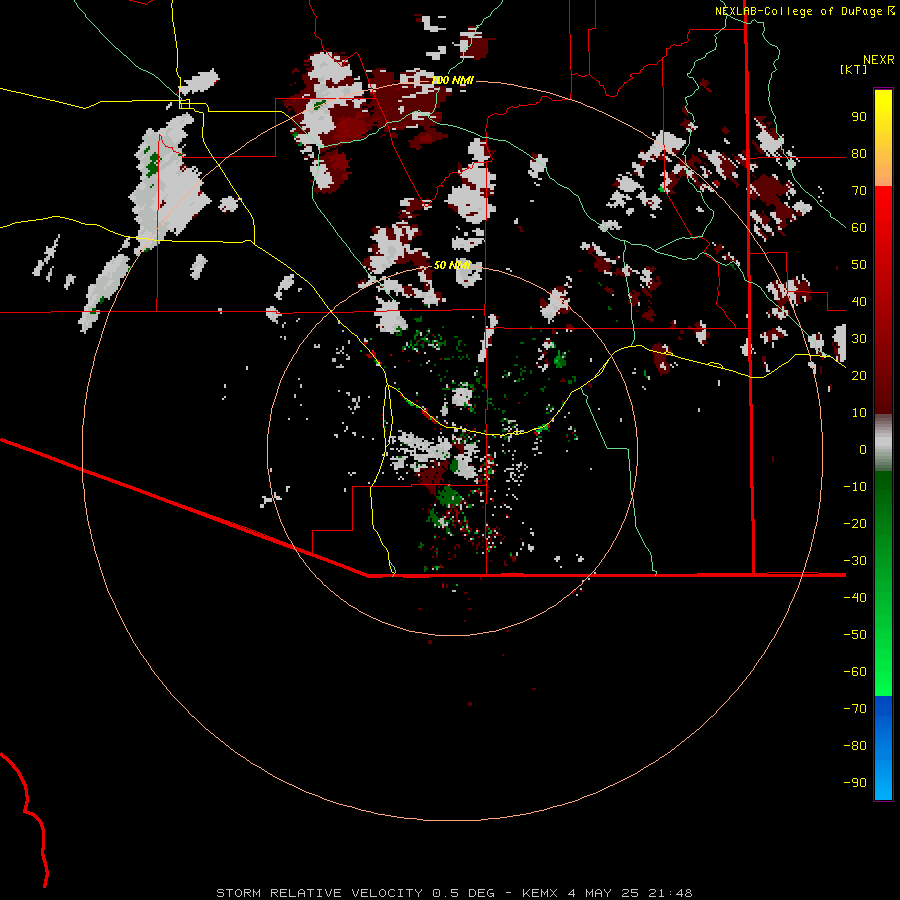Image resolution: width=900 pixels, height=900 pixels.
Task: Click the -40 value on velocity scale
Action: [855, 598]
